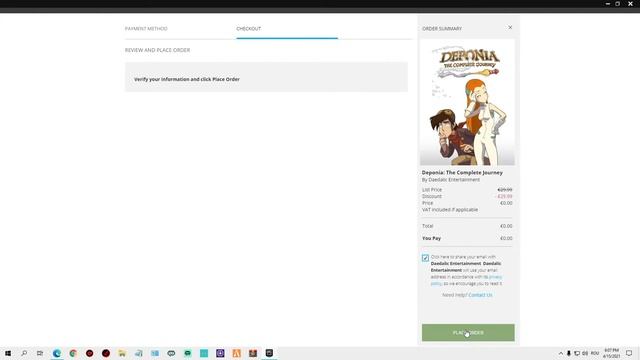Open the microphone tray icon
The height and width of the screenshot is (360, 640).
coord(569,353)
